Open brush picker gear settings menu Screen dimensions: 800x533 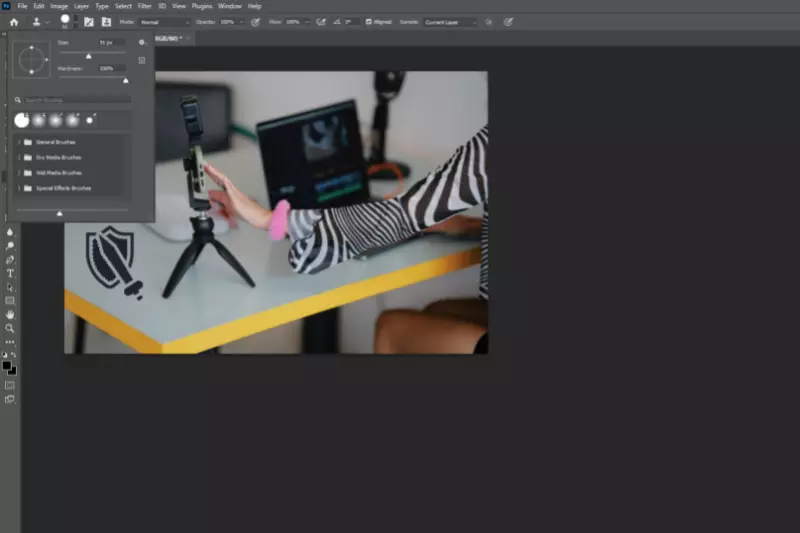pos(142,42)
